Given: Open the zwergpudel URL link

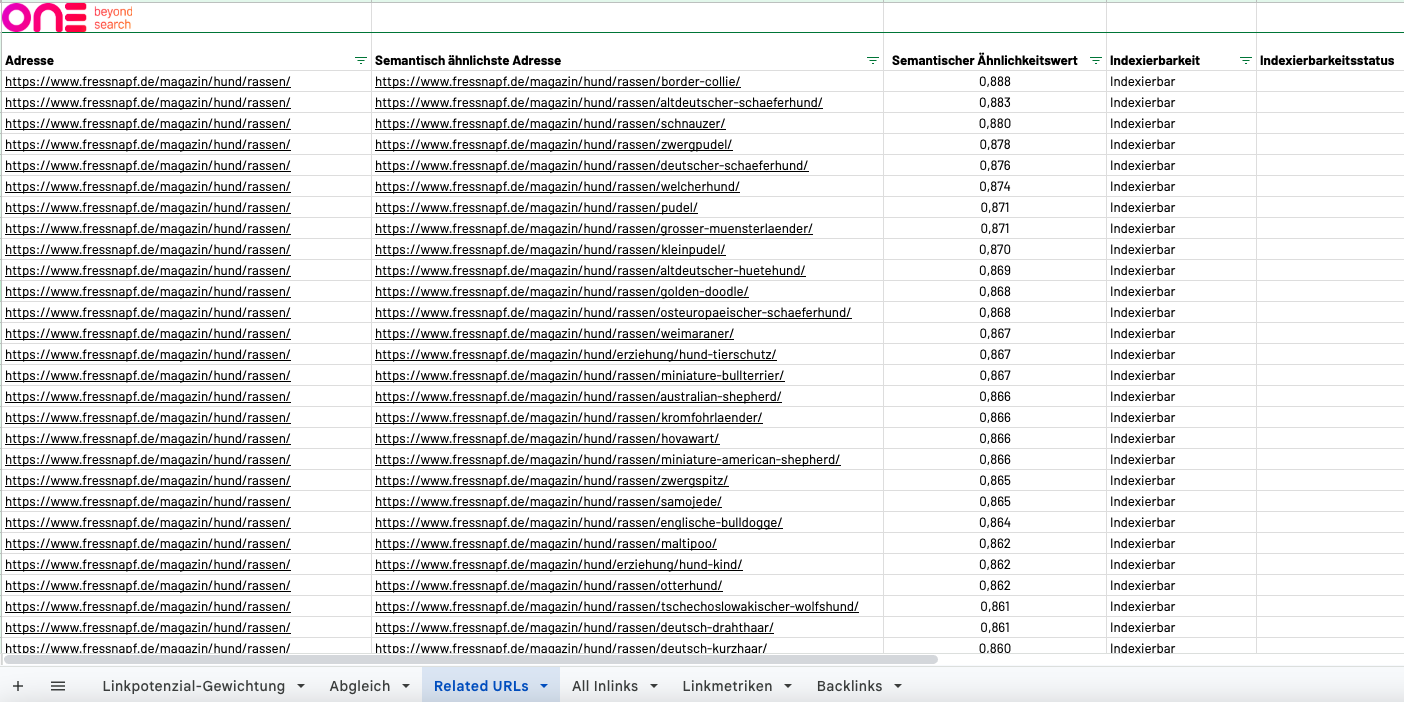Looking at the screenshot, I should [x=553, y=145].
